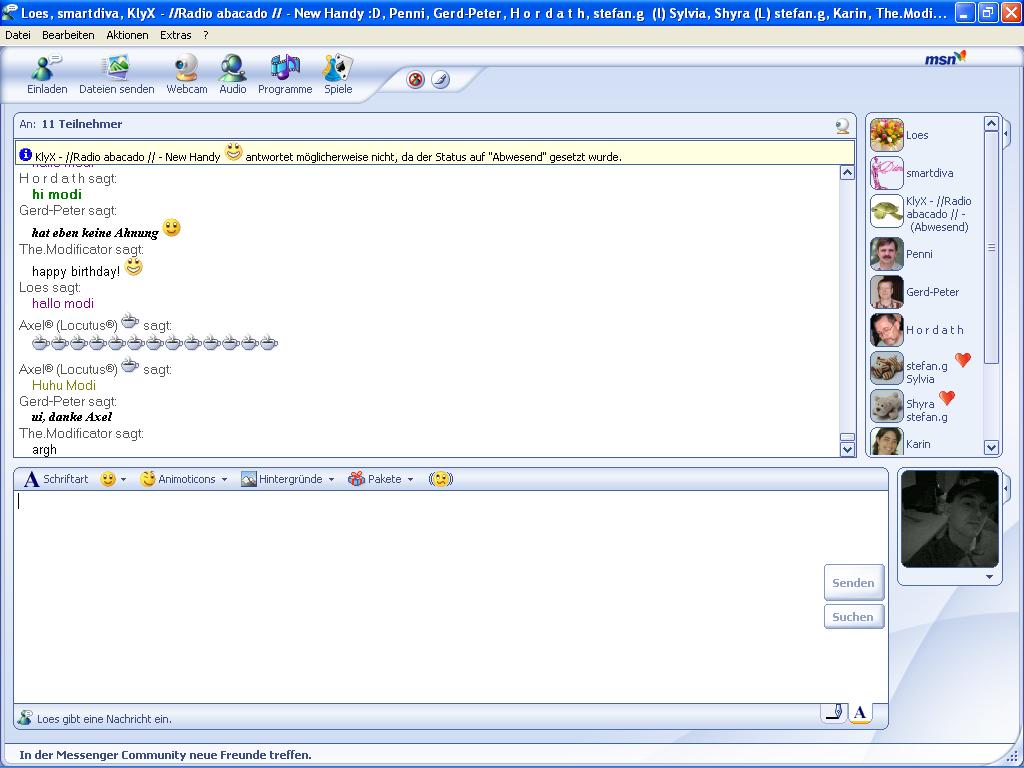The image size is (1024, 768).
Task: Send a nudge with the nudge icon
Action: (x=440, y=479)
